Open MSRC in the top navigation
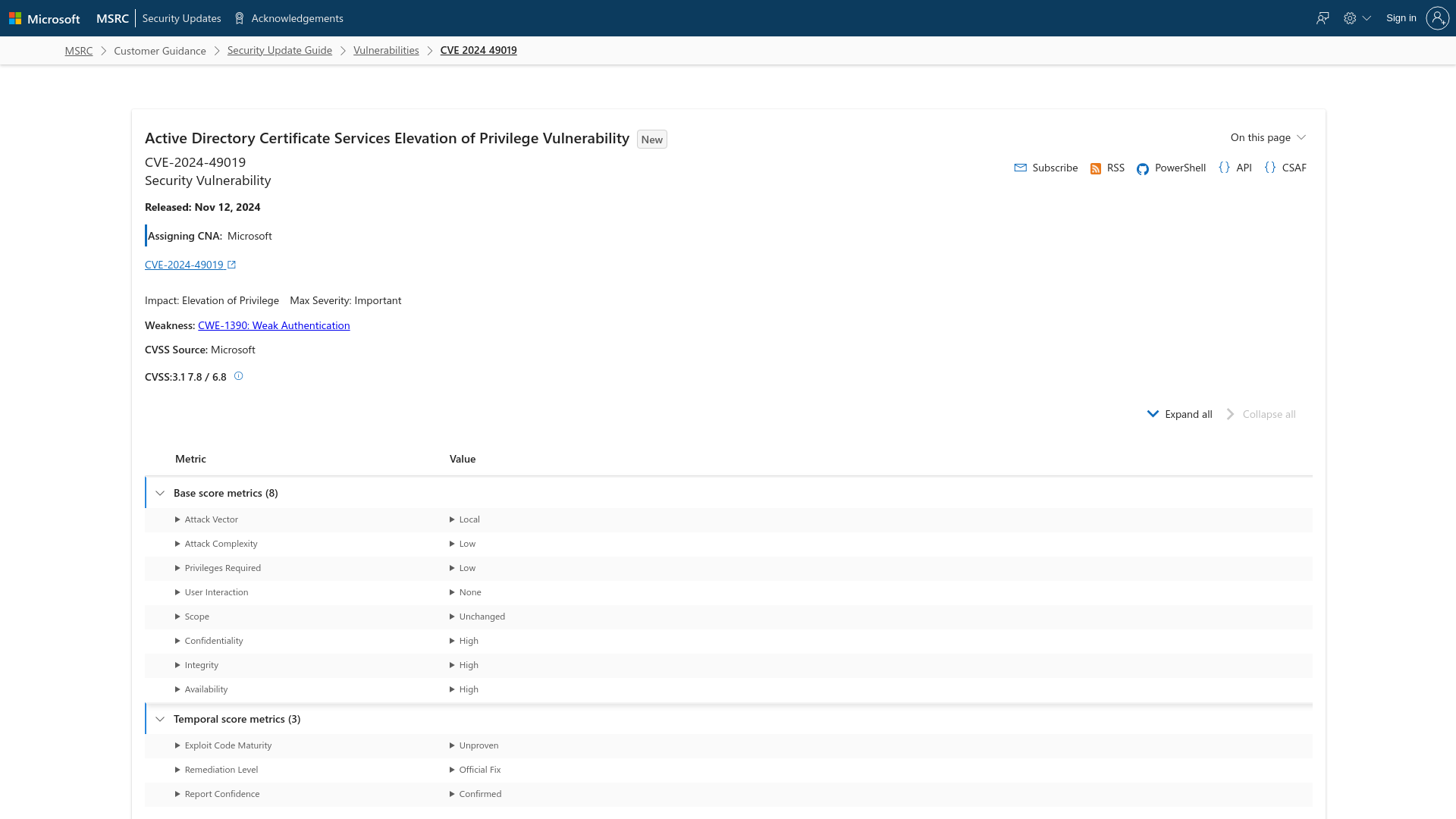Viewport: 1456px width, 819px height. click(112, 18)
